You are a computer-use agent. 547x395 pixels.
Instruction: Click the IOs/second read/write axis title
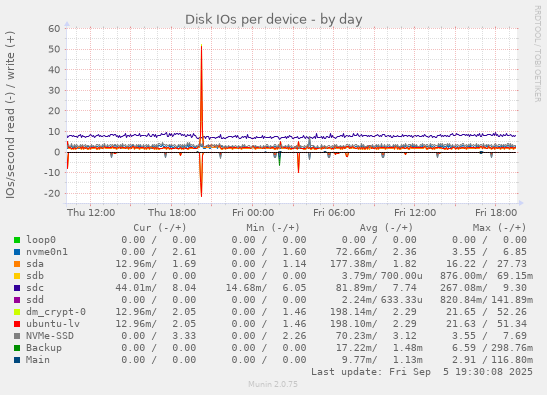pyautogui.click(x=10, y=115)
